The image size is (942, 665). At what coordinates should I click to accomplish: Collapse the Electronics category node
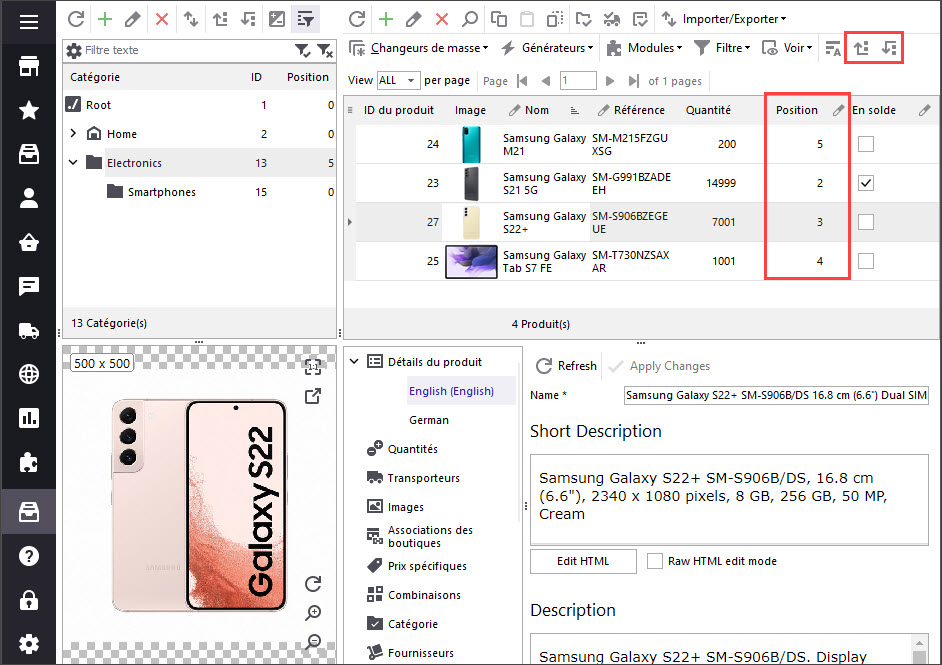pos(73,162)
